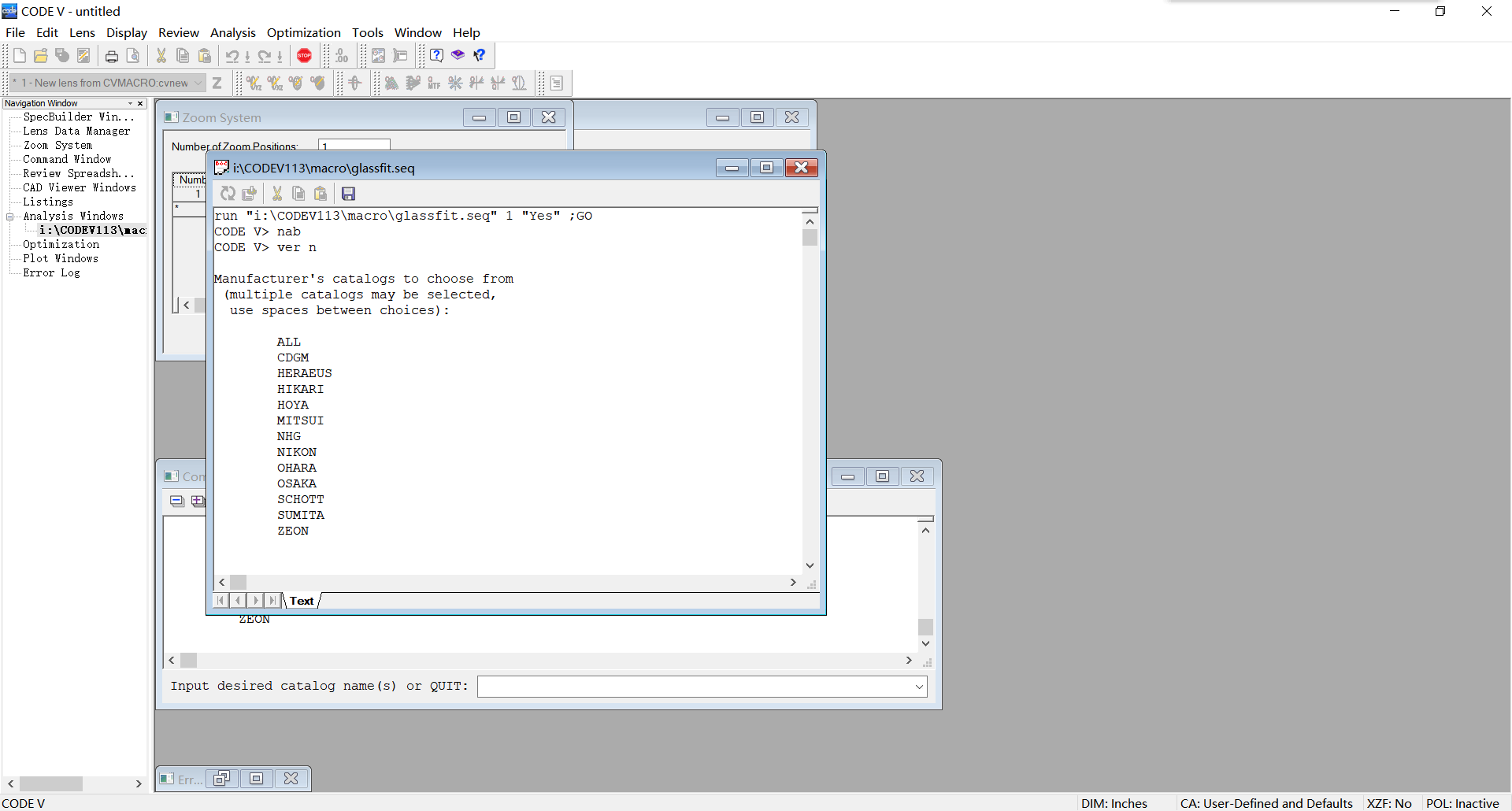
Task: Select Command Window in navigation tree
Action: coord(67,160)
